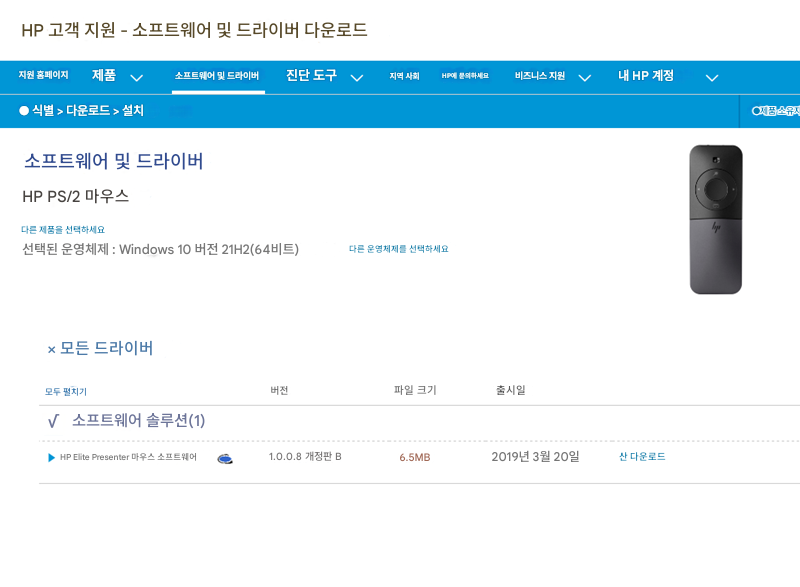Expand the 비즈니스 지원 menu chevron

585,77
